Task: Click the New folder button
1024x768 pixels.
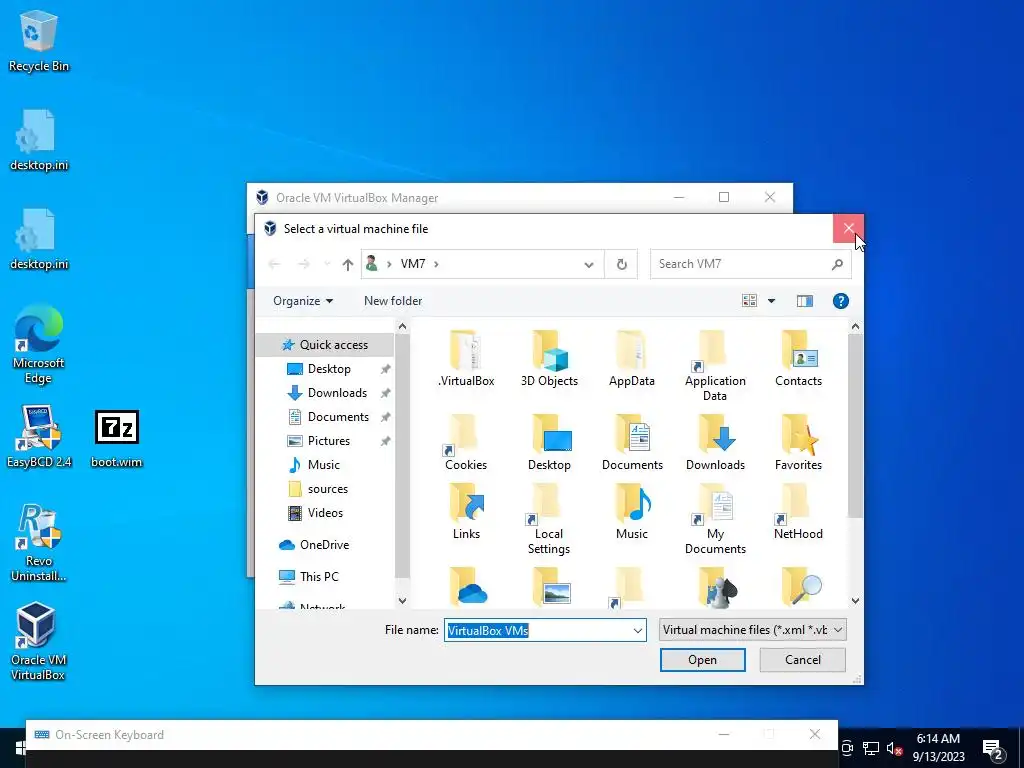Action: (x=393, y=301)
